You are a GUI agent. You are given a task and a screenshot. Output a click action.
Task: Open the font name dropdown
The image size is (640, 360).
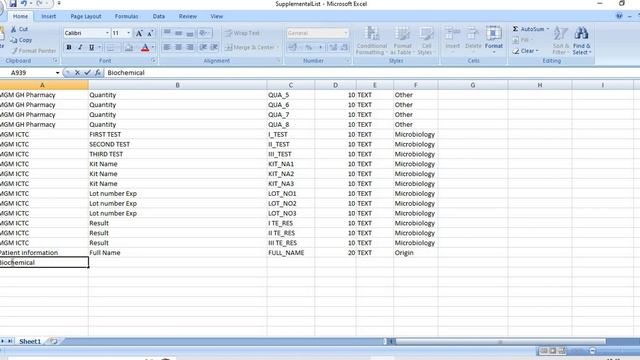[107, 33]
